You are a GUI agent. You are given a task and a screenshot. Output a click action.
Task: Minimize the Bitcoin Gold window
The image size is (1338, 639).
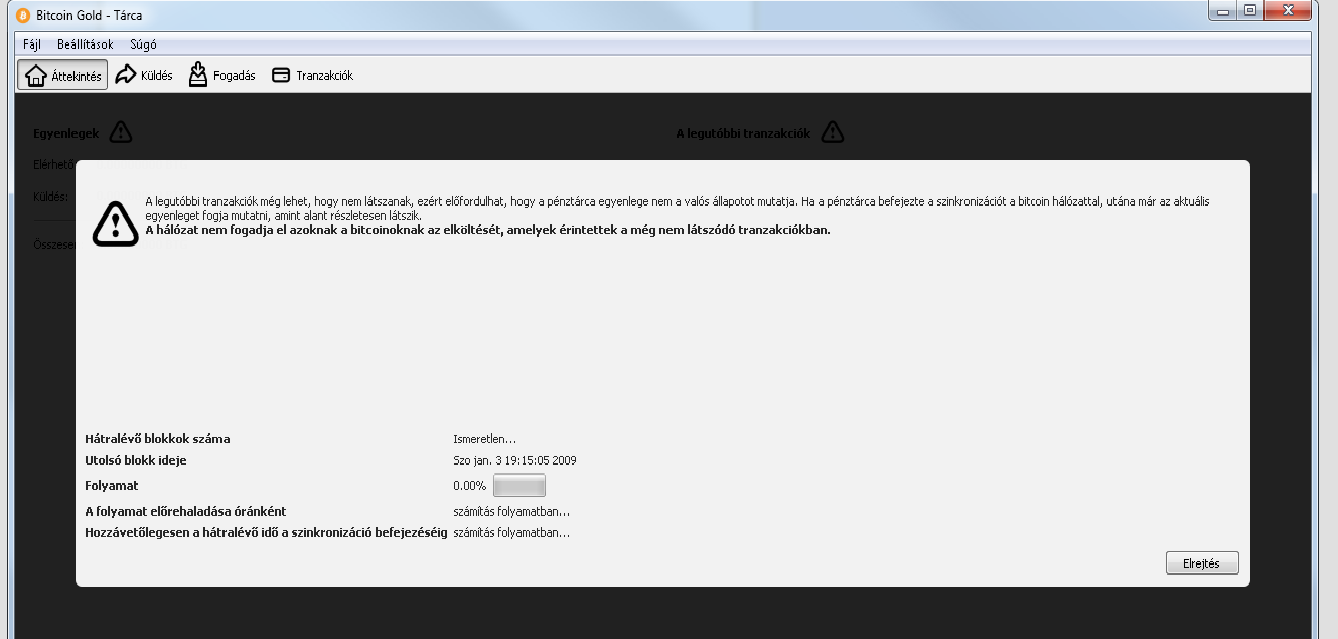point(1223,10)
